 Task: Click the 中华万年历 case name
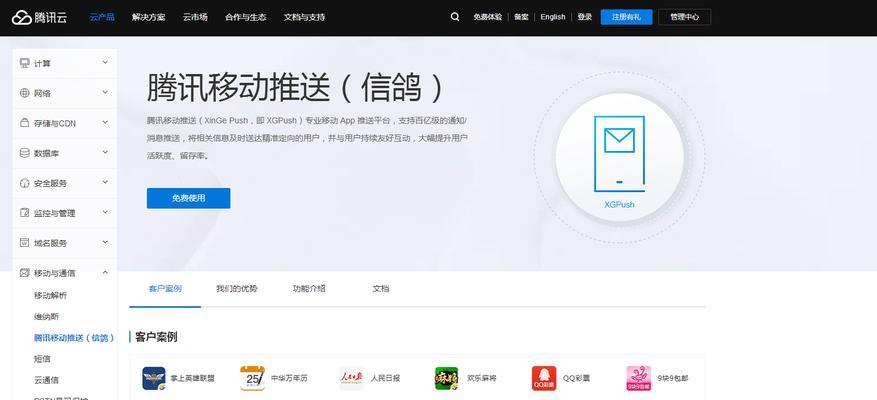click(289, 379)
